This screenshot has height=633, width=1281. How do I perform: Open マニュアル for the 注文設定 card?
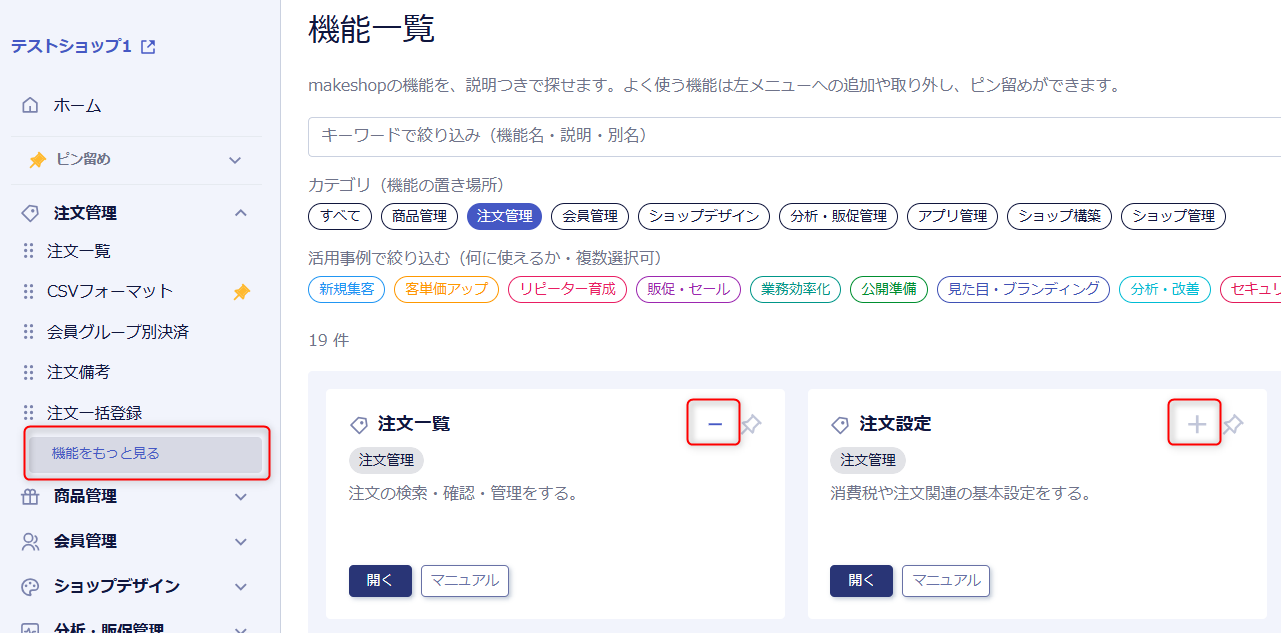(946, 581)
